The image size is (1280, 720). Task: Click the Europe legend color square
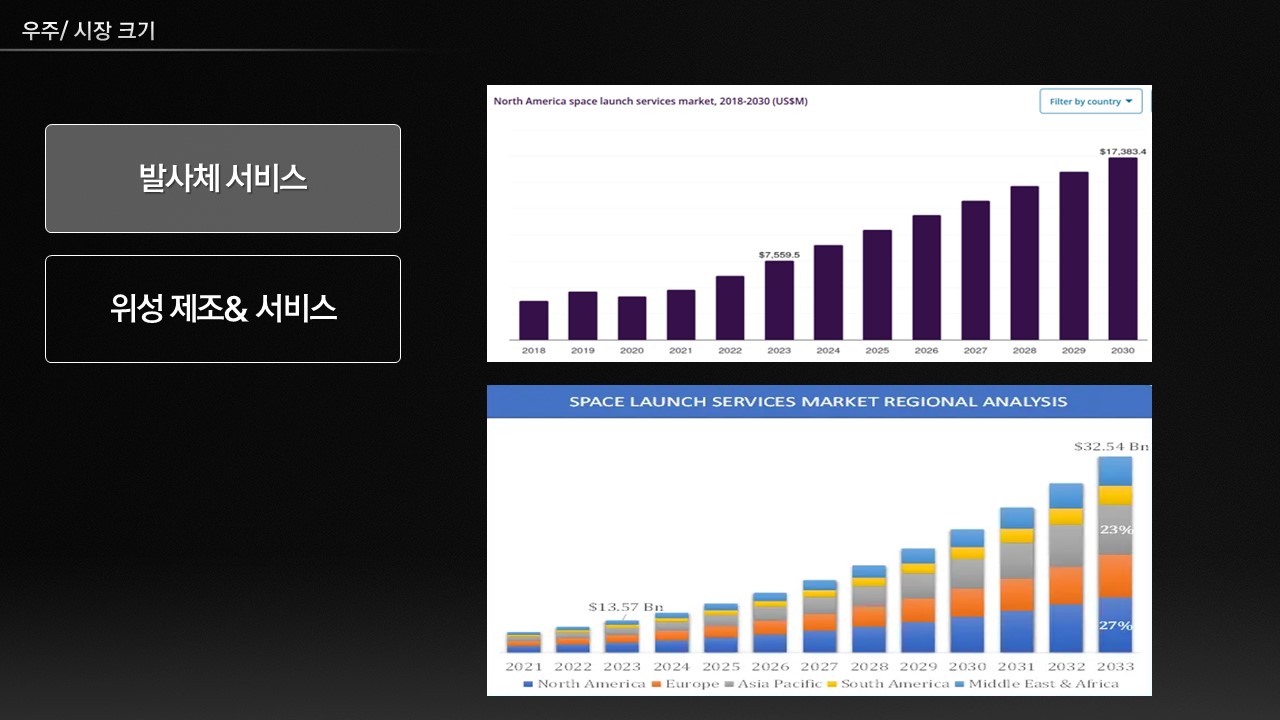tap(656, 684)
